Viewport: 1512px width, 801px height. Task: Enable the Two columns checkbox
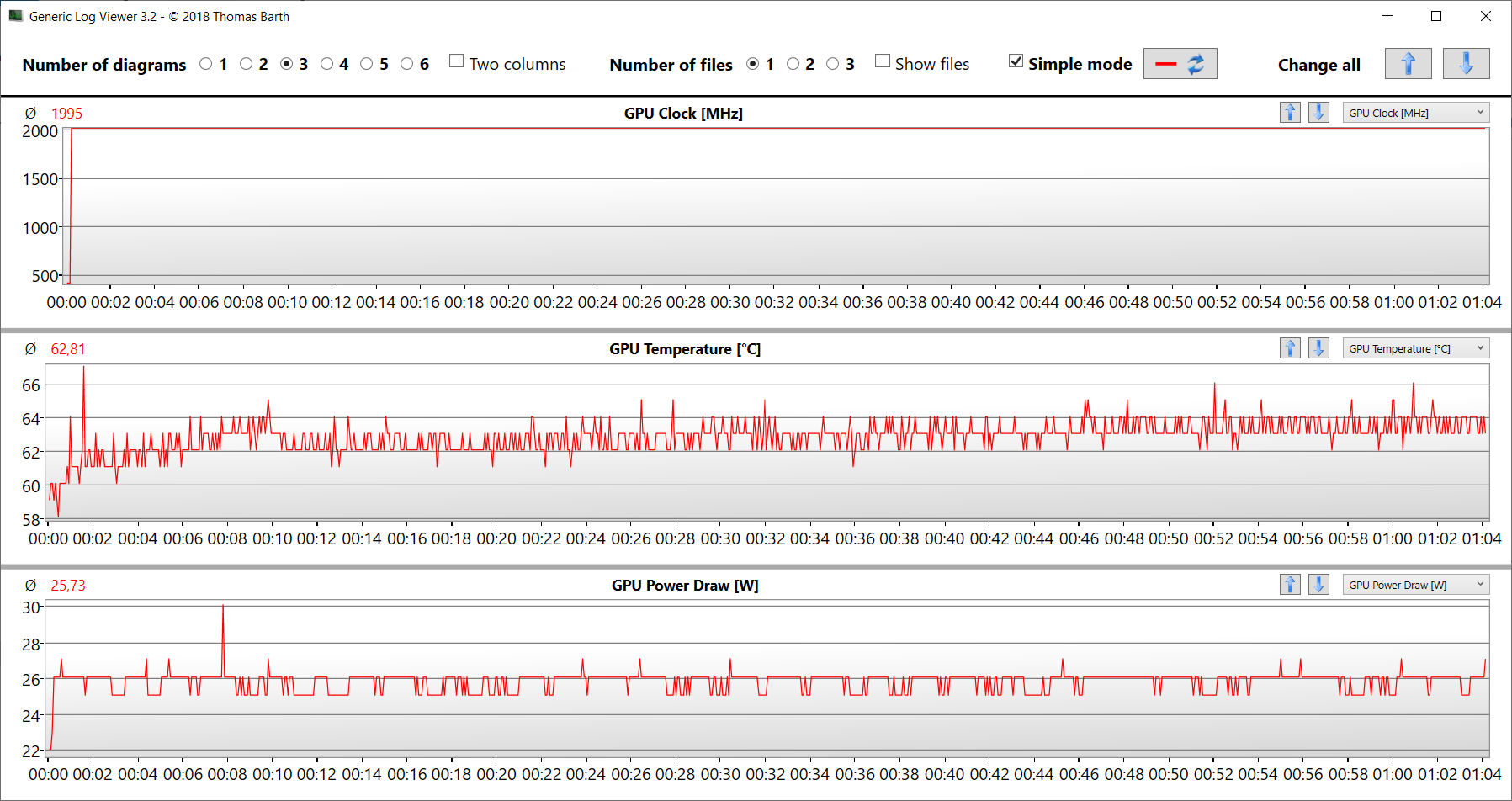coord(457,61)
